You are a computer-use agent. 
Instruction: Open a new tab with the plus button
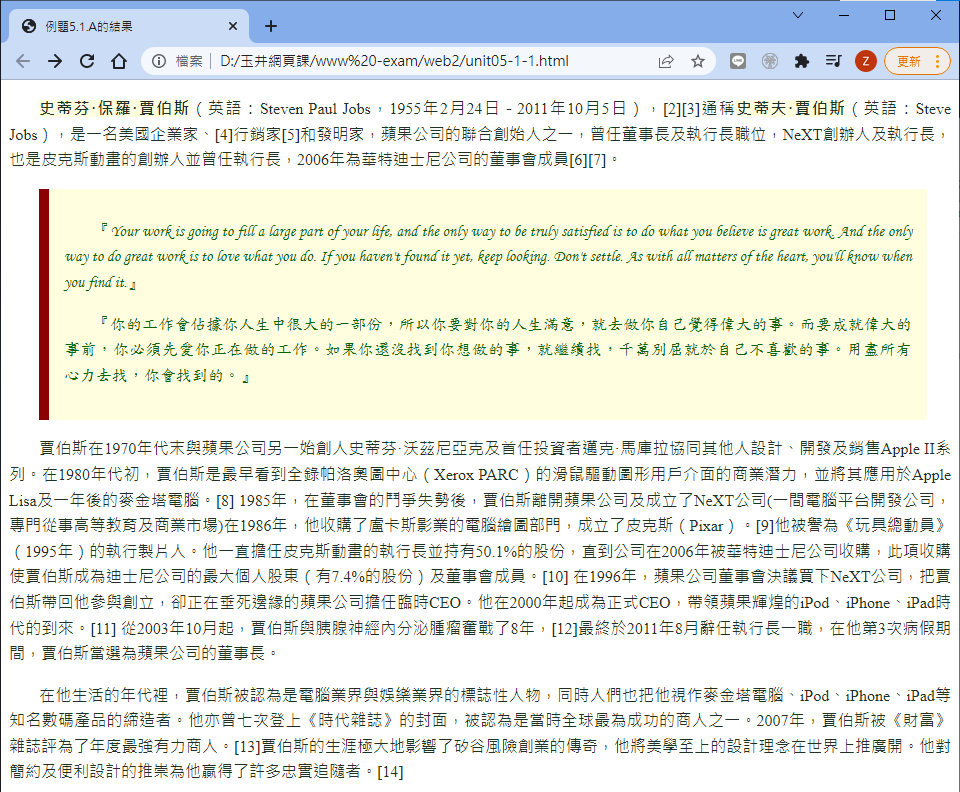coord(271,26)
